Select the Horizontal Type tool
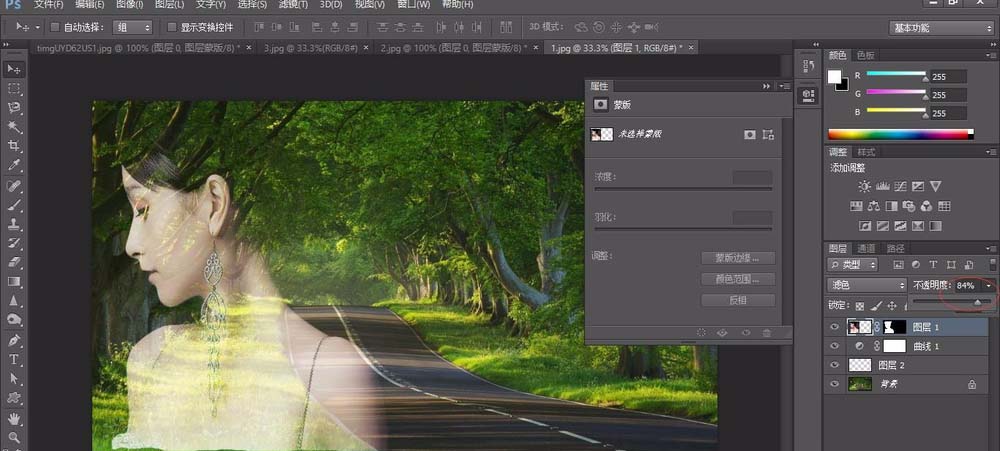Viewport: 1000px width, 451px height. tap(13, 360)
